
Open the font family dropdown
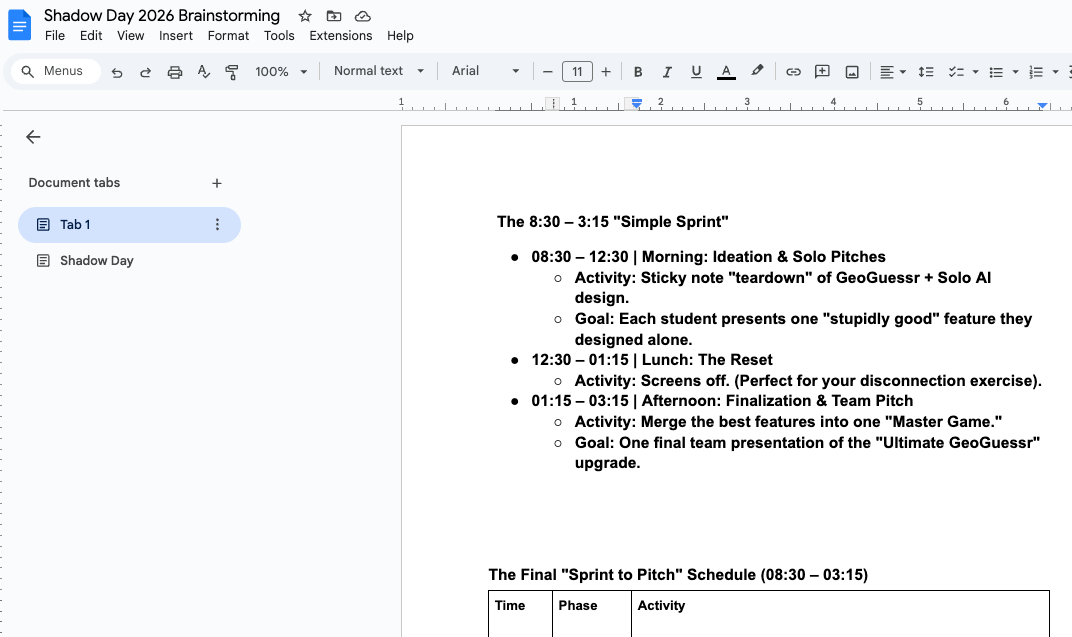point(485,71)
